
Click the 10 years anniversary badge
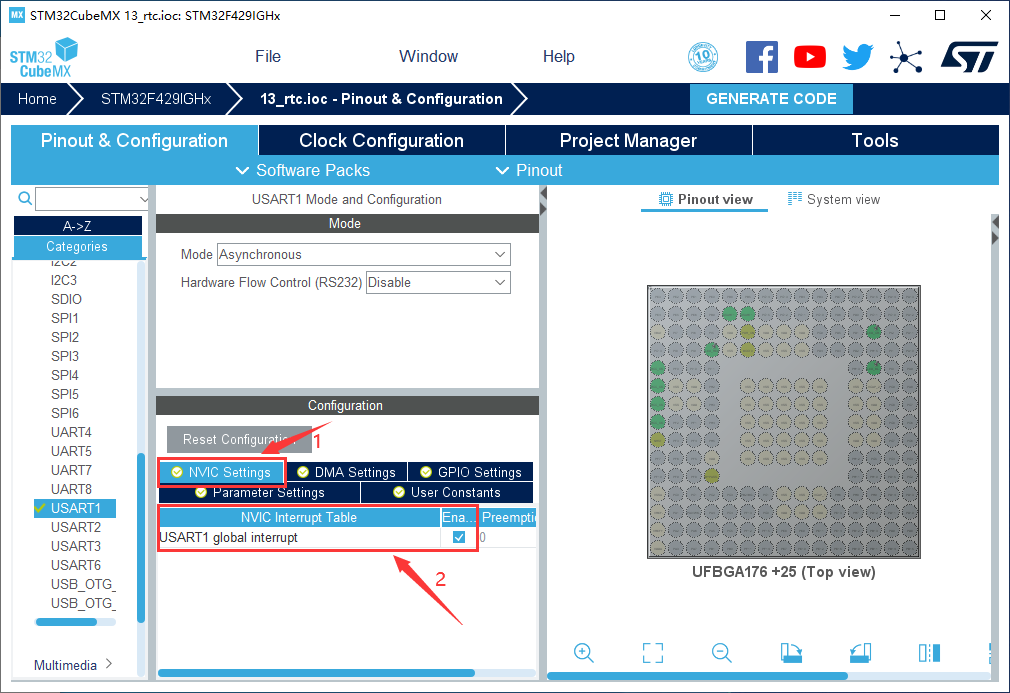pos(703,57)
